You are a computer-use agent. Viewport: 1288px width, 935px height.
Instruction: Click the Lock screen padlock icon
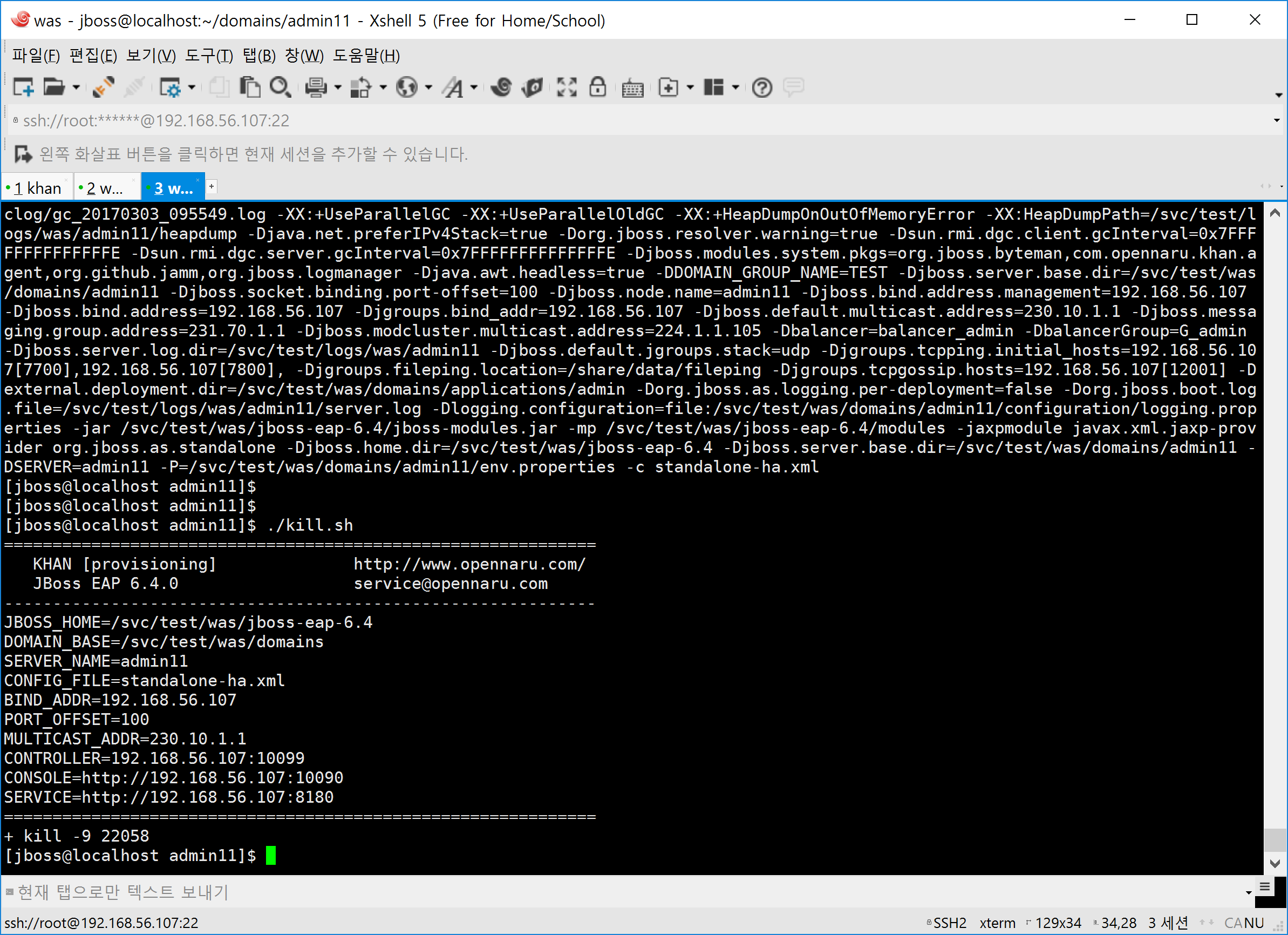[597, 87]
